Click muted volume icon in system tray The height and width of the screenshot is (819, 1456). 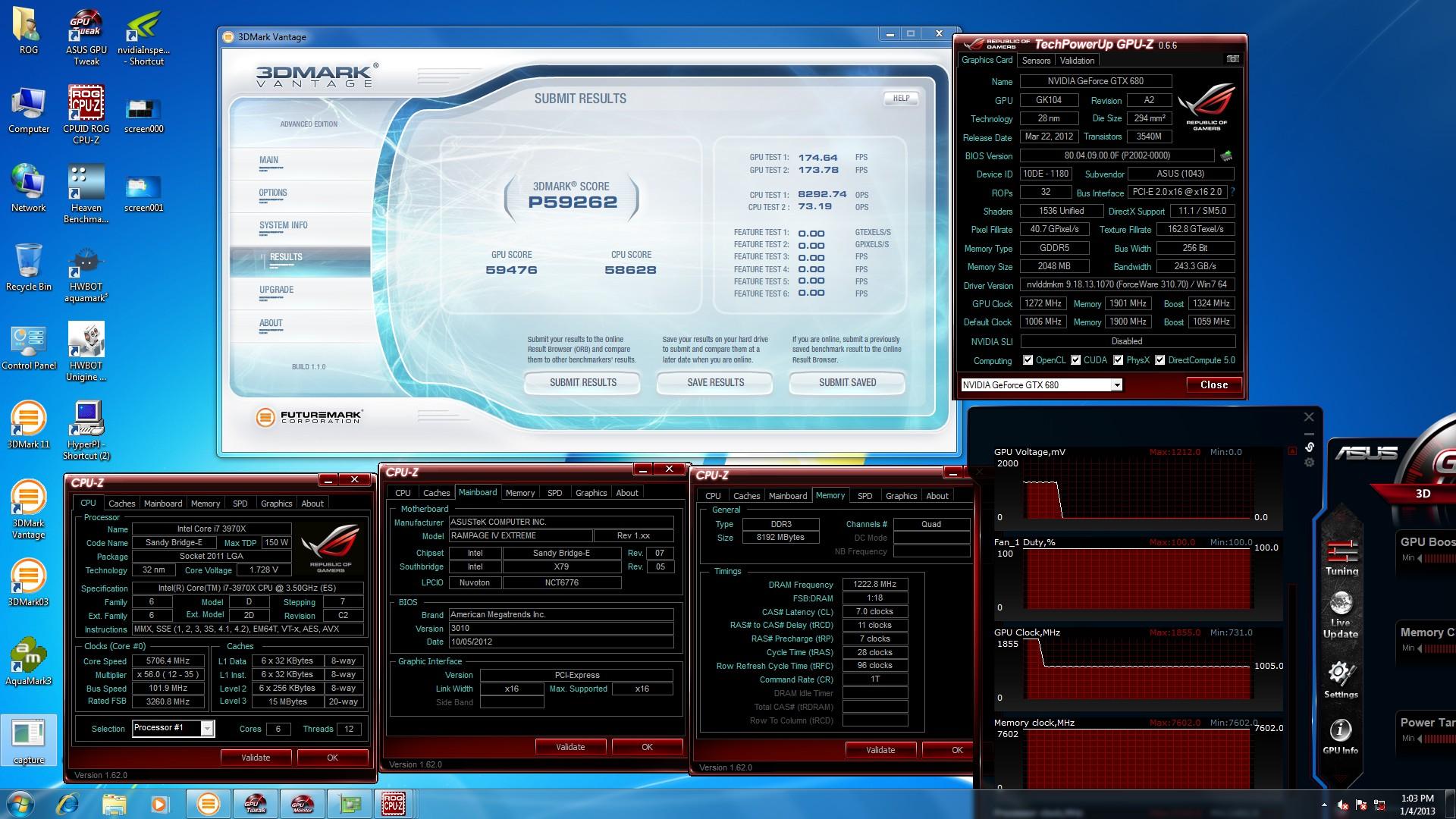[x=1342, y=805]
